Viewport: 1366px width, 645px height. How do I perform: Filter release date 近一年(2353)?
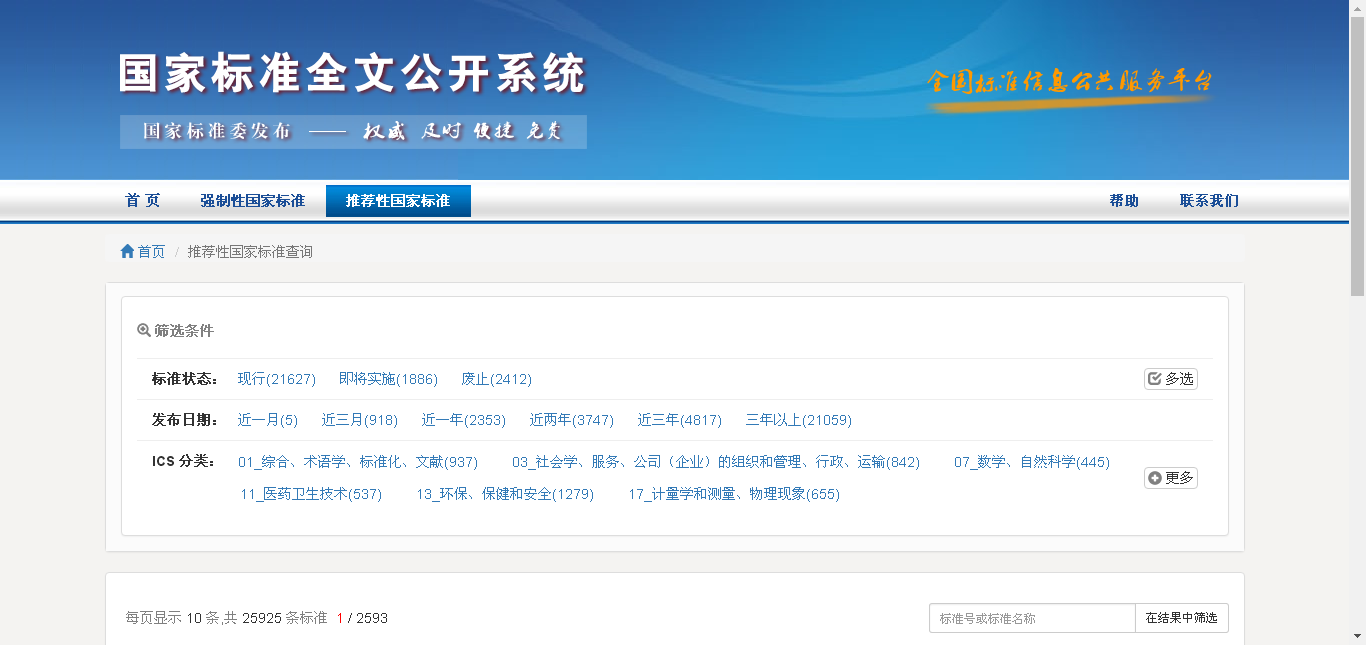464,420
